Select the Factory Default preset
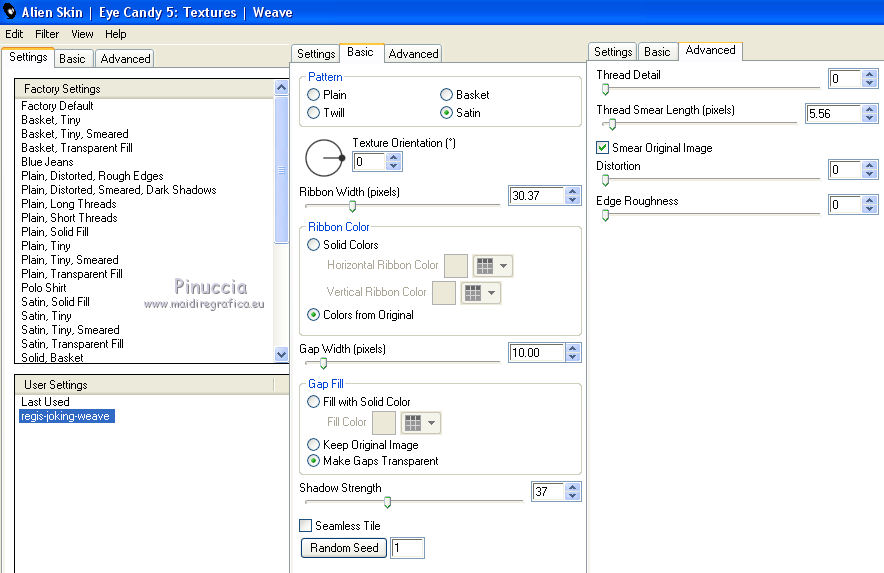Image resolution: width=884 pixels, height=573 pixels. point(57,106)
